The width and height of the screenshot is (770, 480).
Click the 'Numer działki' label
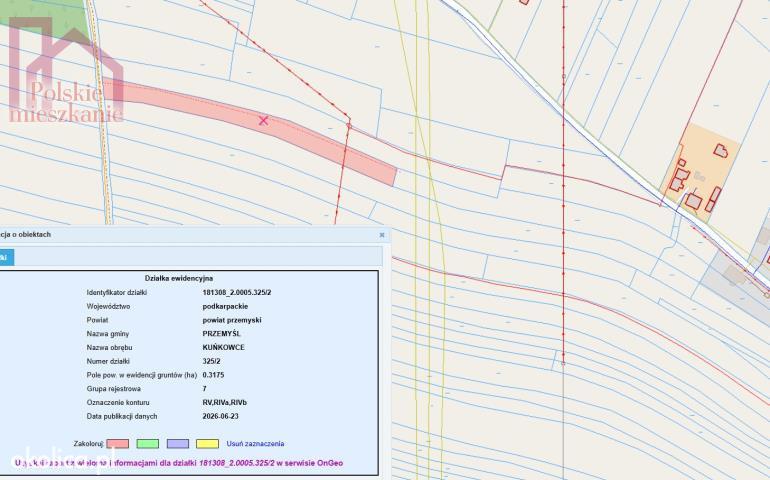108,361
